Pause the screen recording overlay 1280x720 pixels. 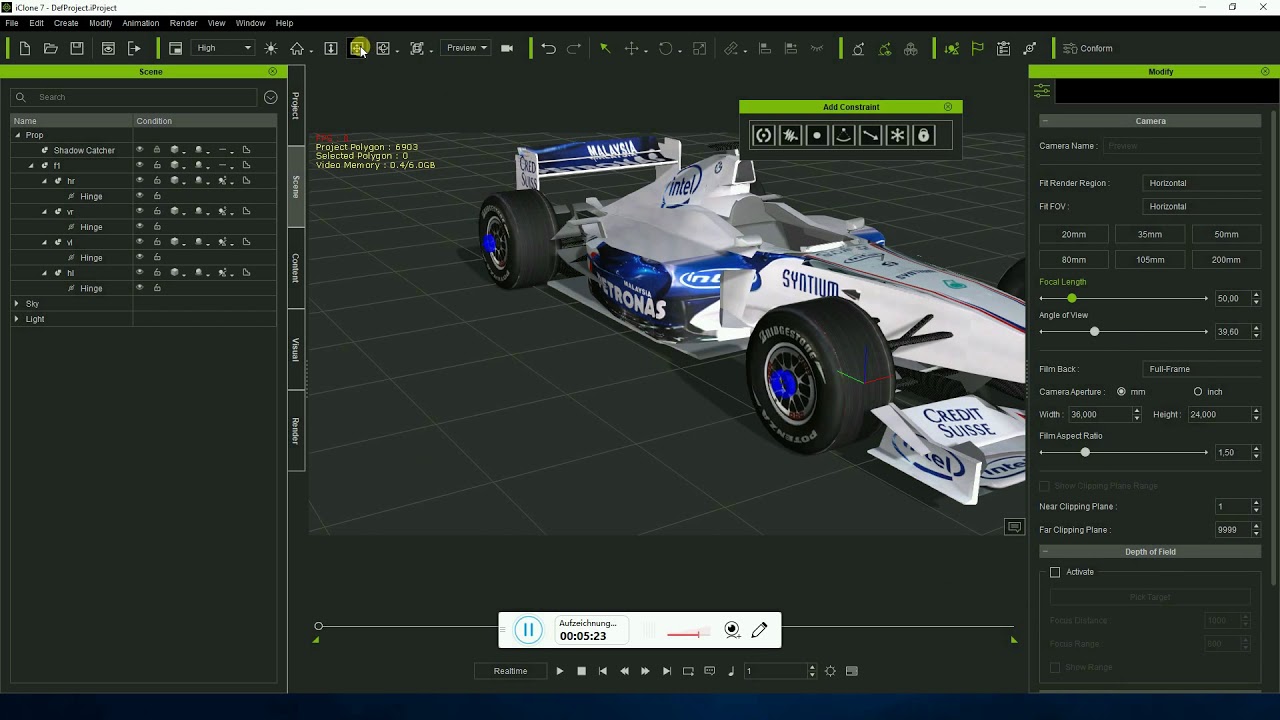coord(528,630)
